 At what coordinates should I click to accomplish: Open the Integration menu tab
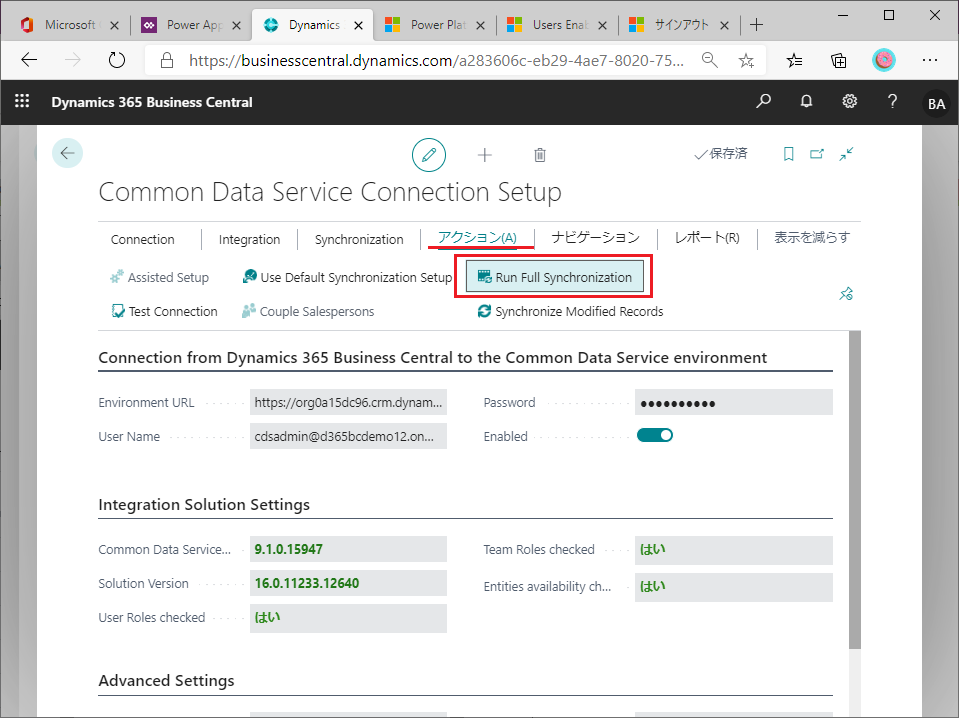[250, 240]
